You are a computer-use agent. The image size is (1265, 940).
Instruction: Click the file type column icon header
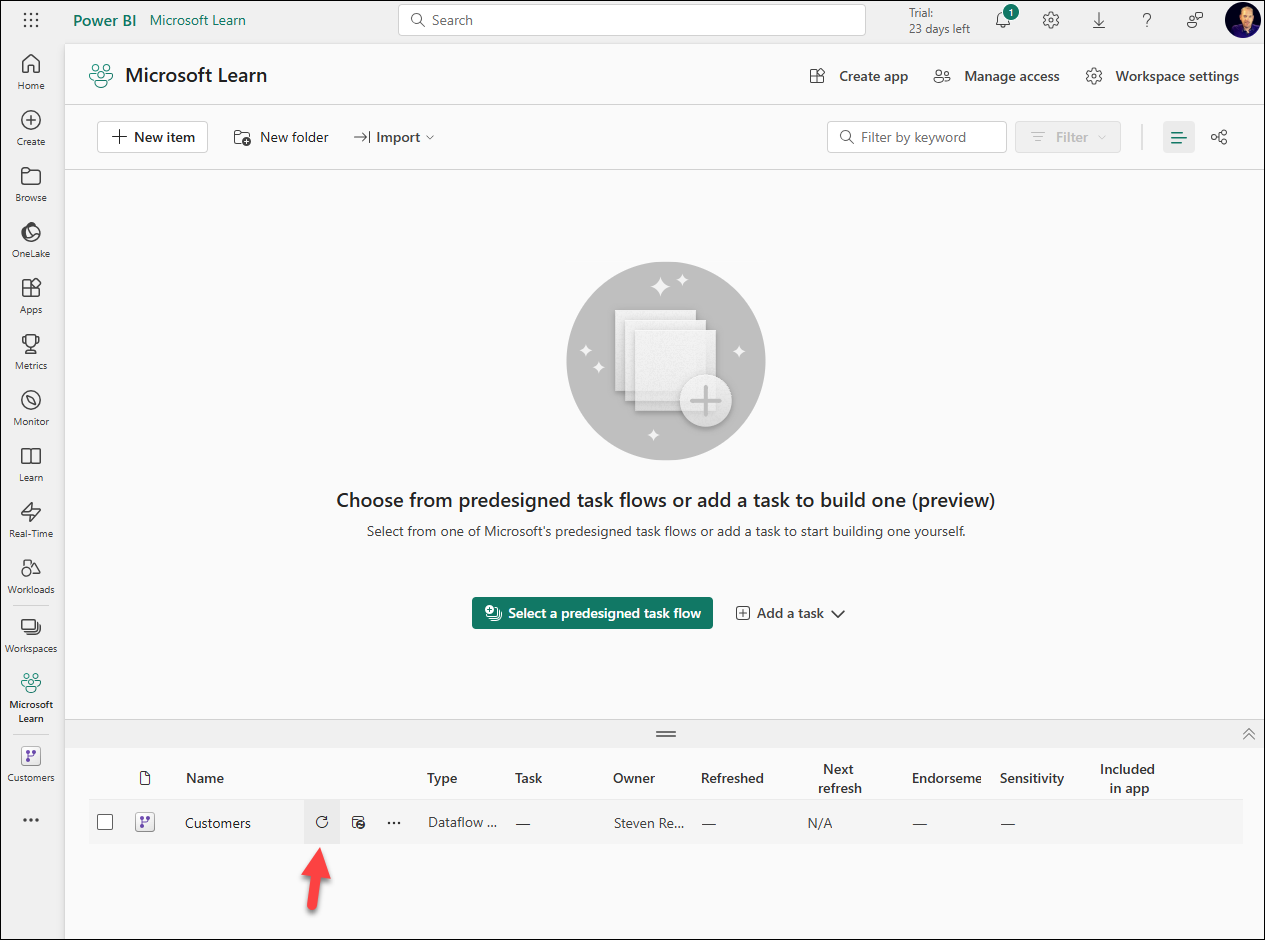[145, 778]
